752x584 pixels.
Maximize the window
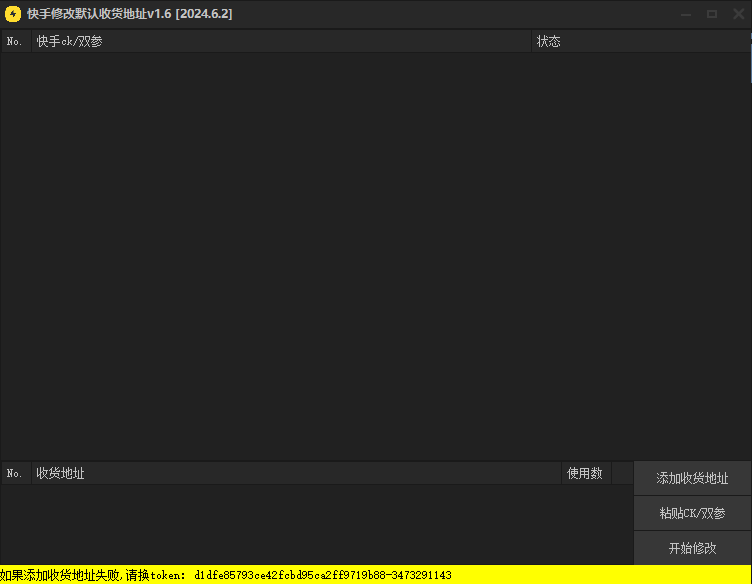tap(712, 14)
